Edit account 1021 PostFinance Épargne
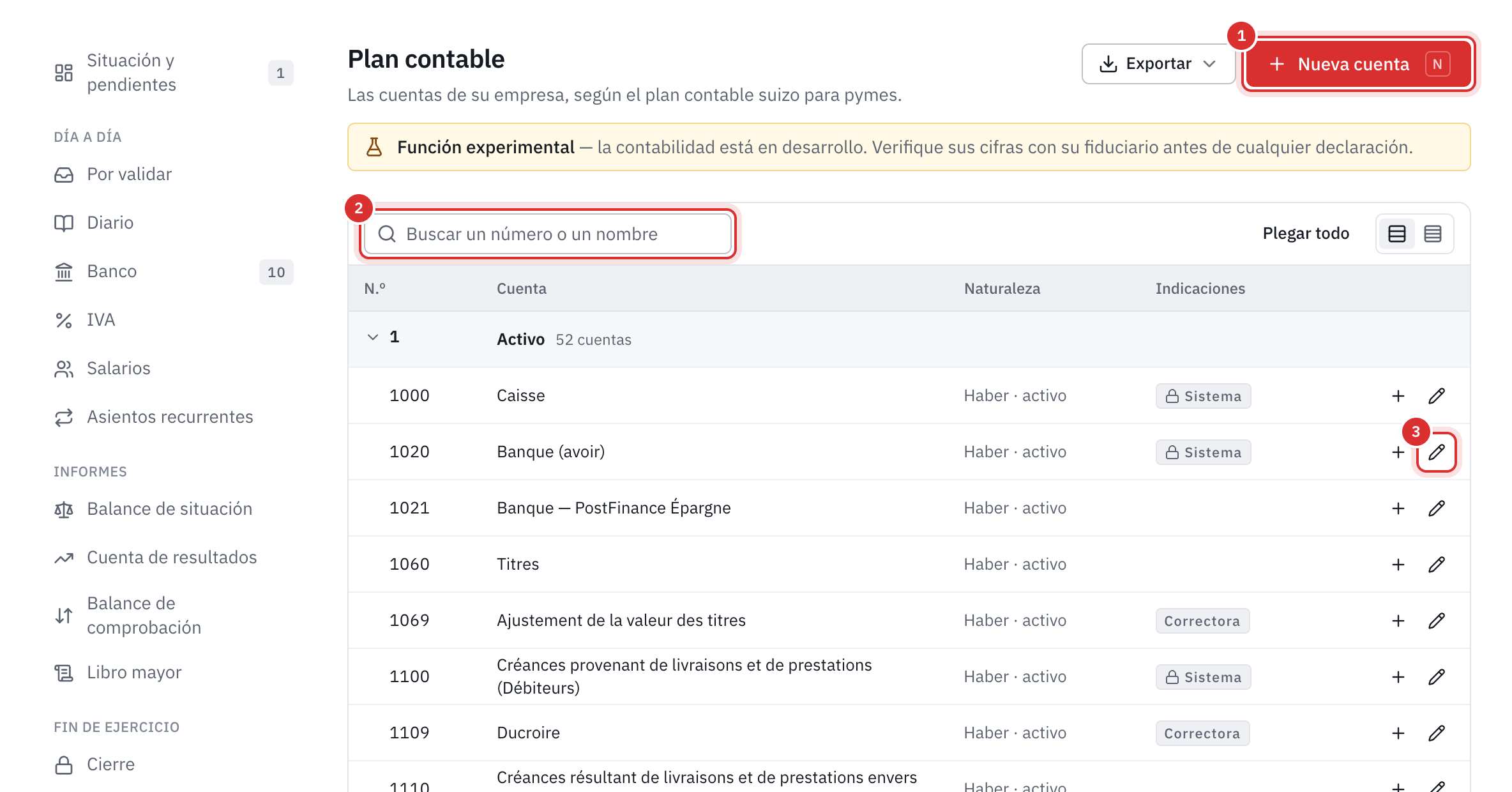The width and height of the screenshot is (1512, 792). 1437,508
